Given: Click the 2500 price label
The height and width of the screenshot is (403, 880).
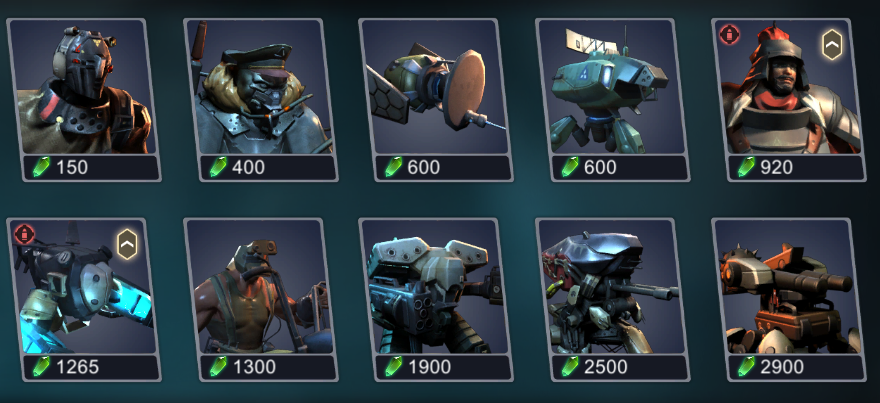Looking at the screenshot, I should coord(606,367).
